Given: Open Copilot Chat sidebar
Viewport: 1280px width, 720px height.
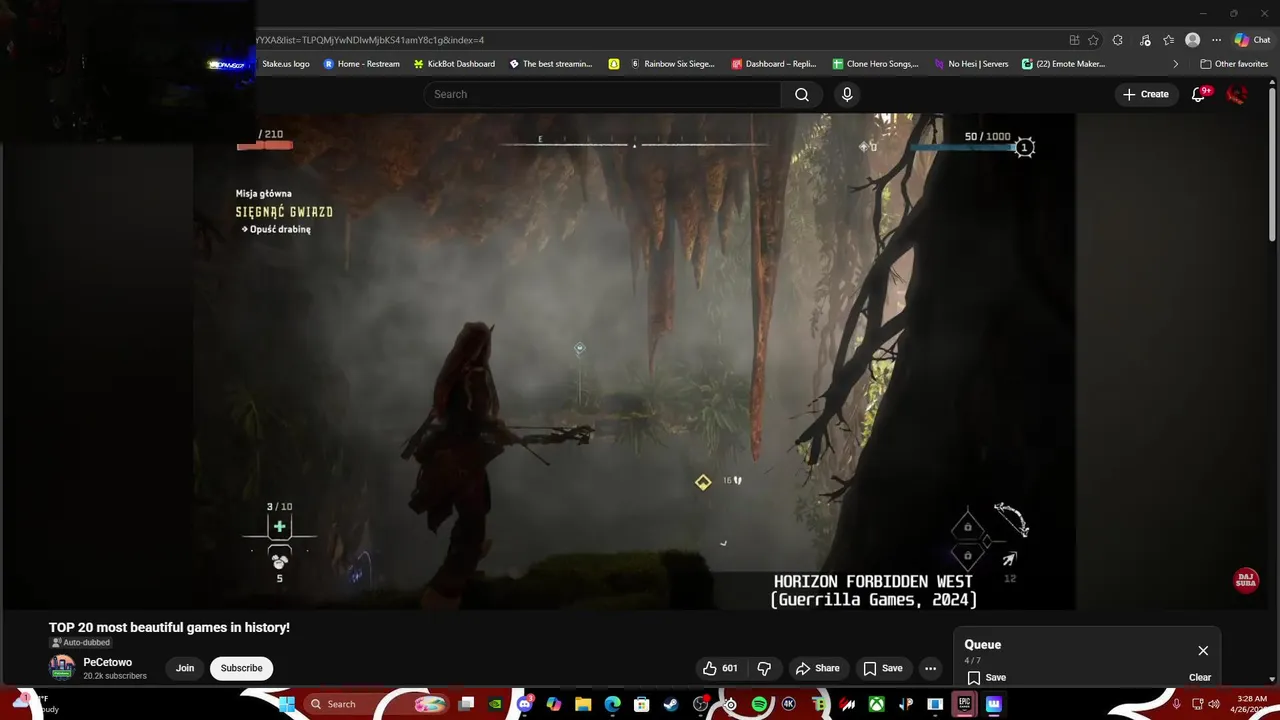Looking at the screenshot, I should 1252,40.
